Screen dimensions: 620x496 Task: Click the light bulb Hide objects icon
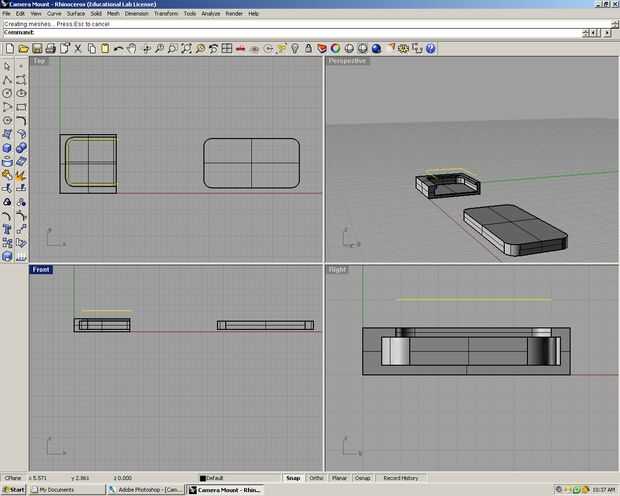(x=295, y=49)
